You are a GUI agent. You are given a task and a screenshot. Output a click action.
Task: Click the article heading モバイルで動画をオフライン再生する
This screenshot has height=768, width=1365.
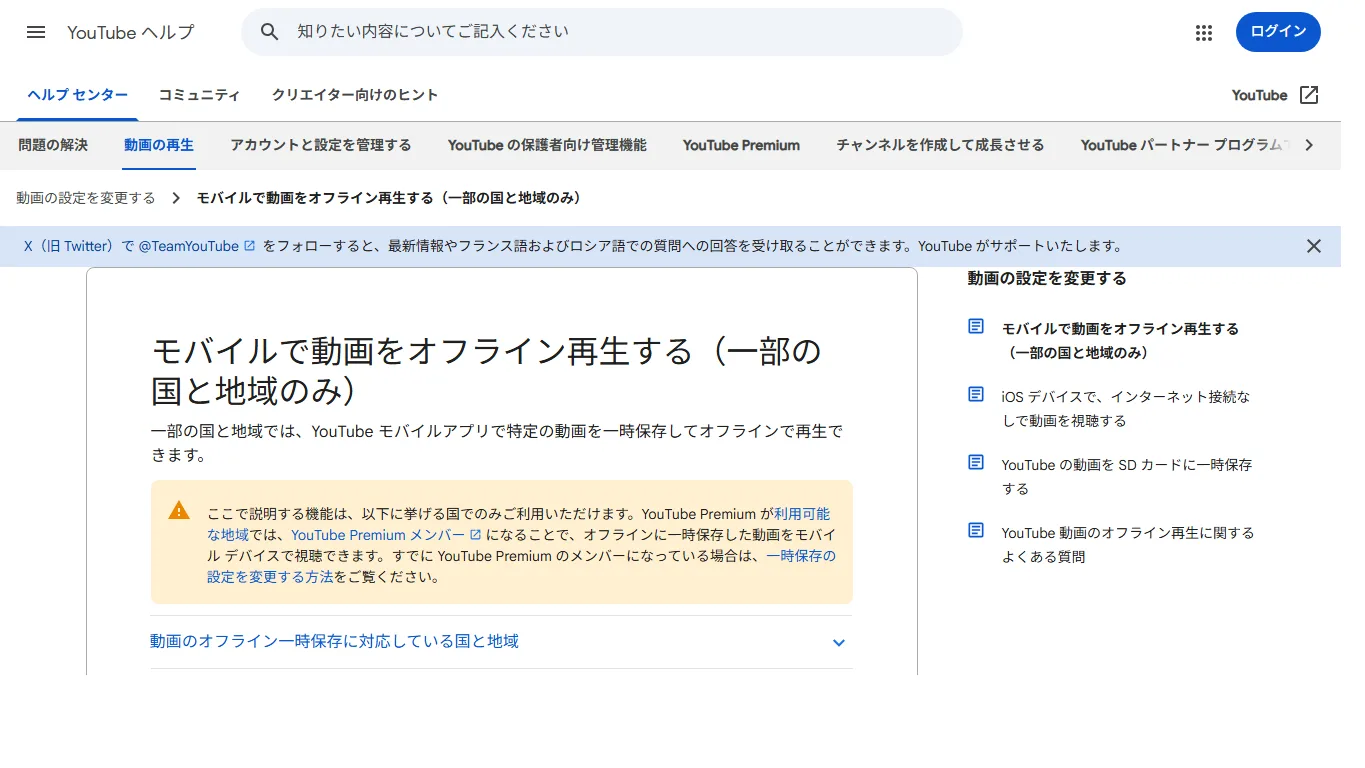click(x=486, y=370)
